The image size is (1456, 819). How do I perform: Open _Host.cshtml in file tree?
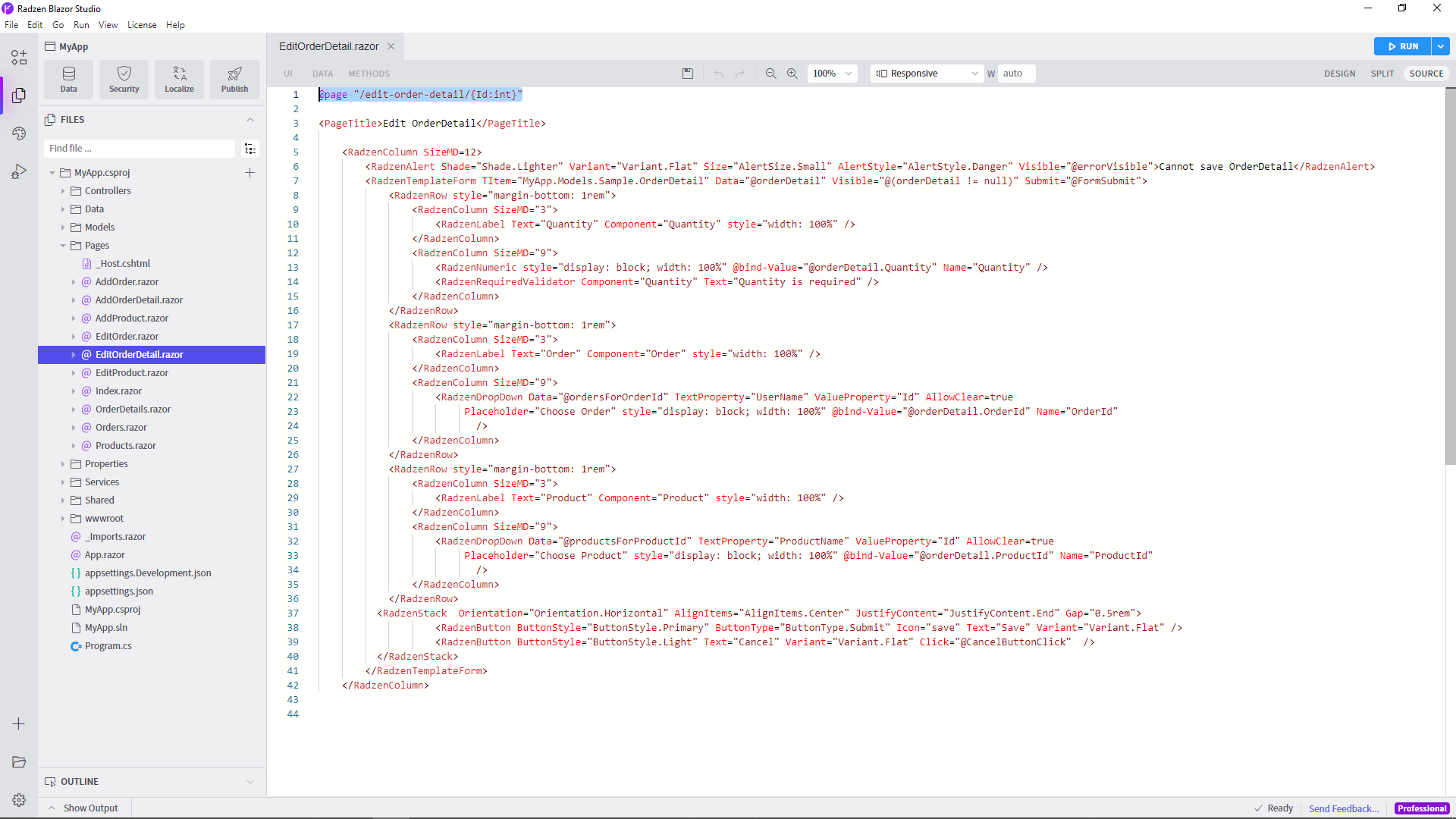[123, 264]
